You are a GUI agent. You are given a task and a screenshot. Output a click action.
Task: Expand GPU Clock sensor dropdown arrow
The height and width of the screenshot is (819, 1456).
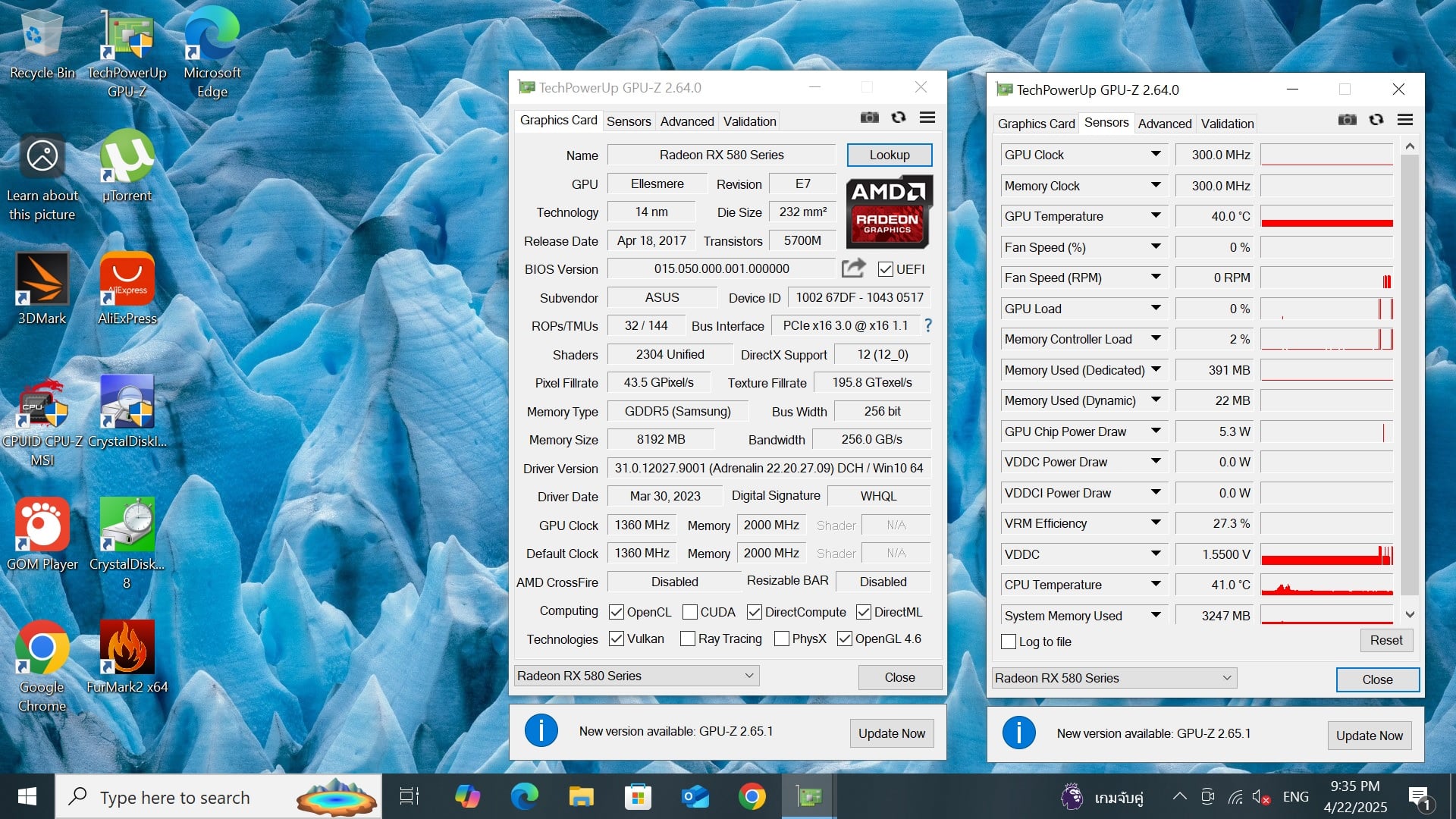[1156, 154]
